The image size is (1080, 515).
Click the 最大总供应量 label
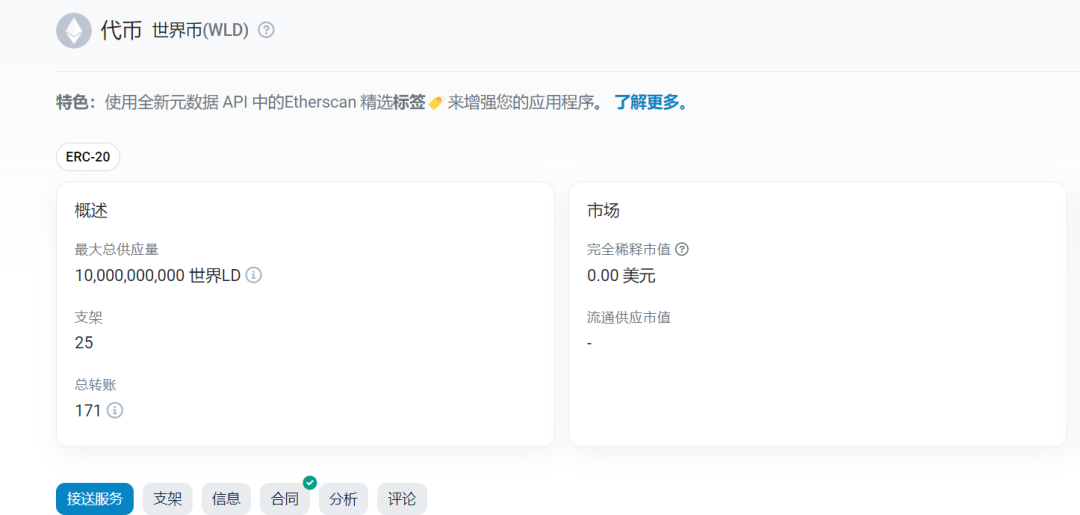[x=117, y=249]
